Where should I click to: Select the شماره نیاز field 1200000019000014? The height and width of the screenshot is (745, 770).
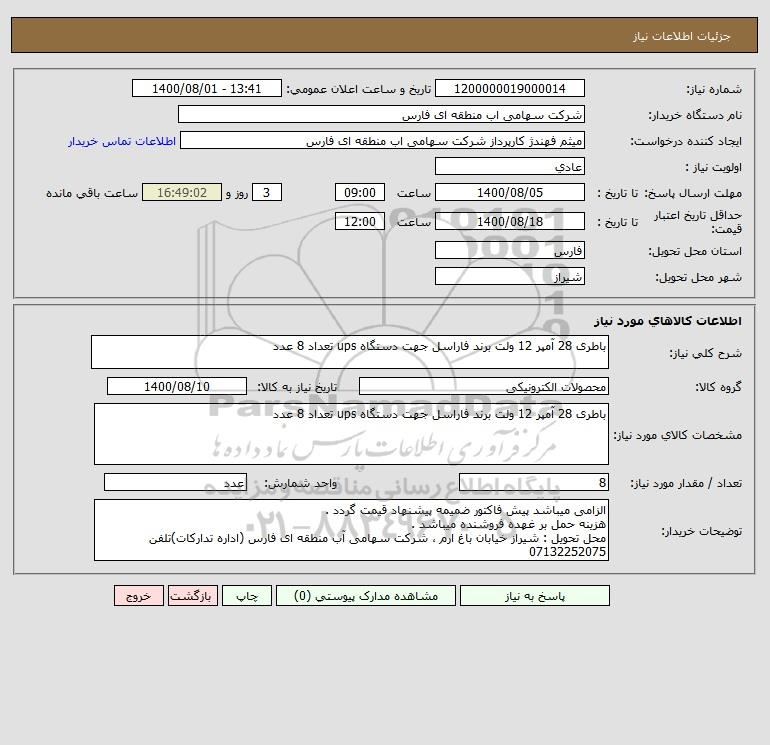[510, 88]
